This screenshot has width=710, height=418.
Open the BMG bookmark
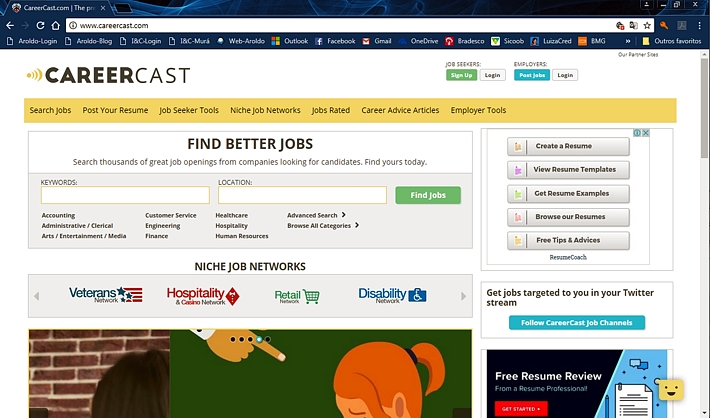click(x=592, y=41)
